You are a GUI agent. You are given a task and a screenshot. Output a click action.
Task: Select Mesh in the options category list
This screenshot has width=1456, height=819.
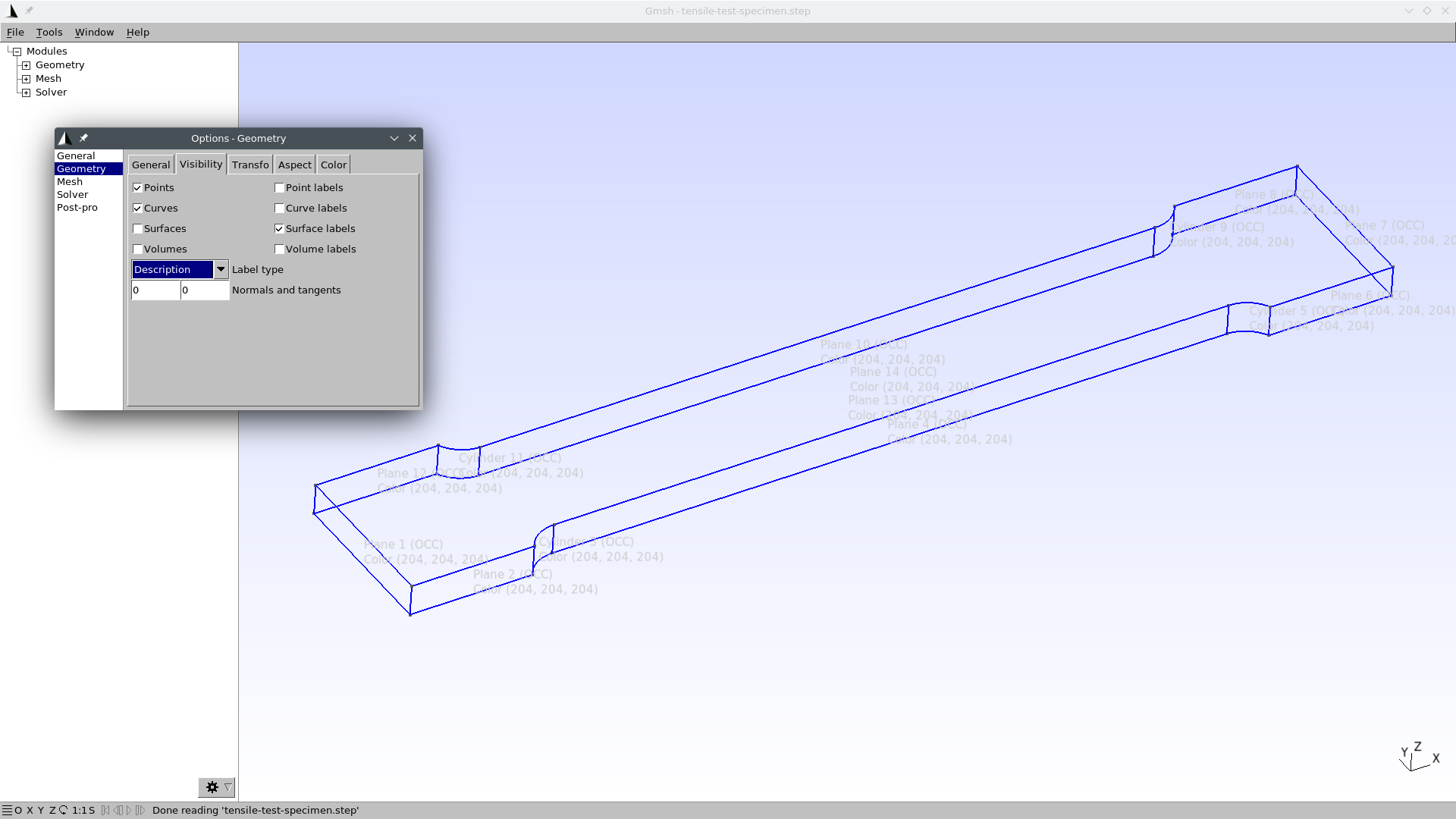(70, 181)
